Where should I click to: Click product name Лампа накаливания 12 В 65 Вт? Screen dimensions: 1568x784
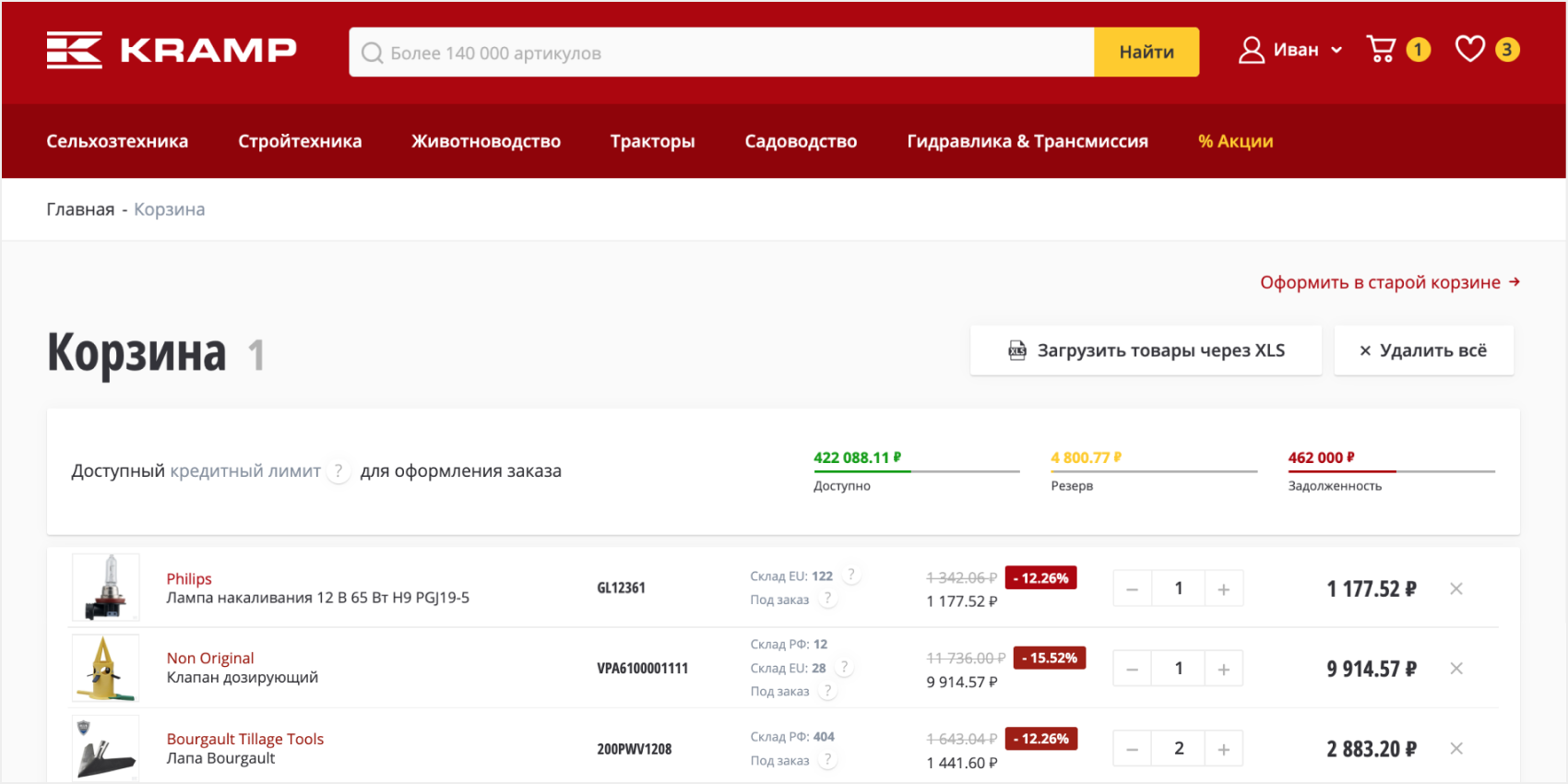click(317, 598)
